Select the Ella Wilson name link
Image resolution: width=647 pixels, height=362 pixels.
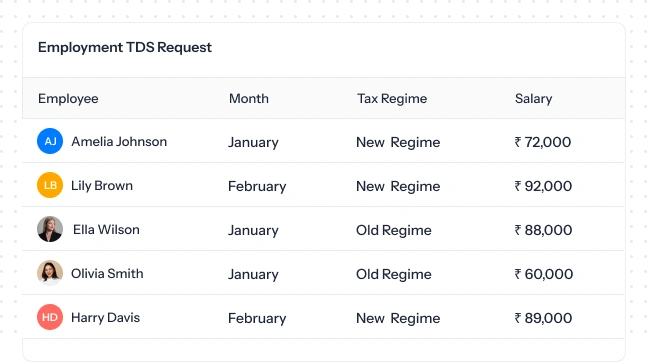pyautogui.click(x=106, y=230)
